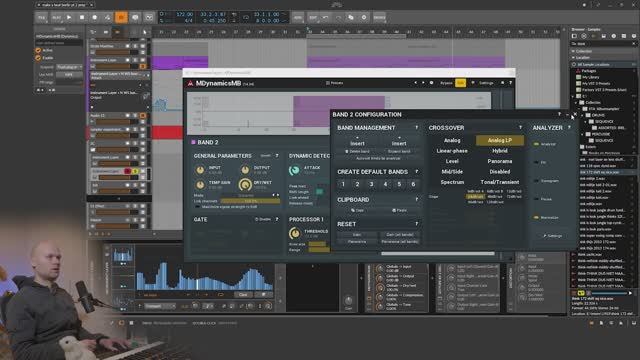Viewport: 640px width, 360px height.
Task: Click the help question mark in MDynamicsMB header
Action: tap(510, 83)
